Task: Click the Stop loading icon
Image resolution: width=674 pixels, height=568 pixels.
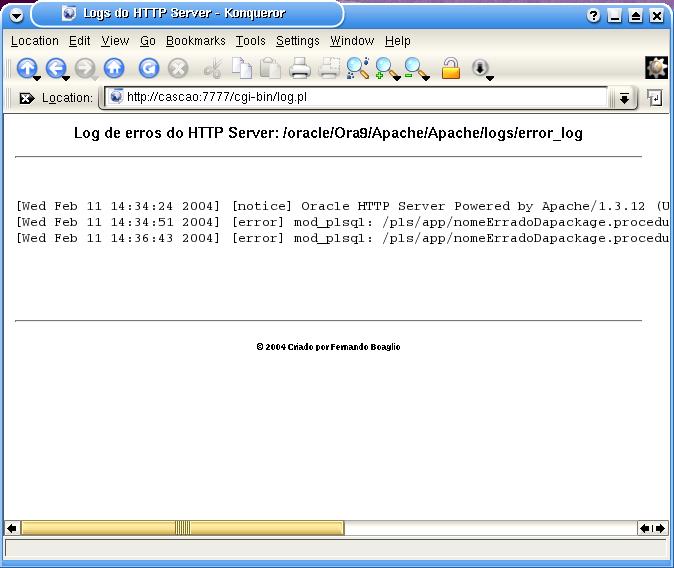Action: coord(178,68)
